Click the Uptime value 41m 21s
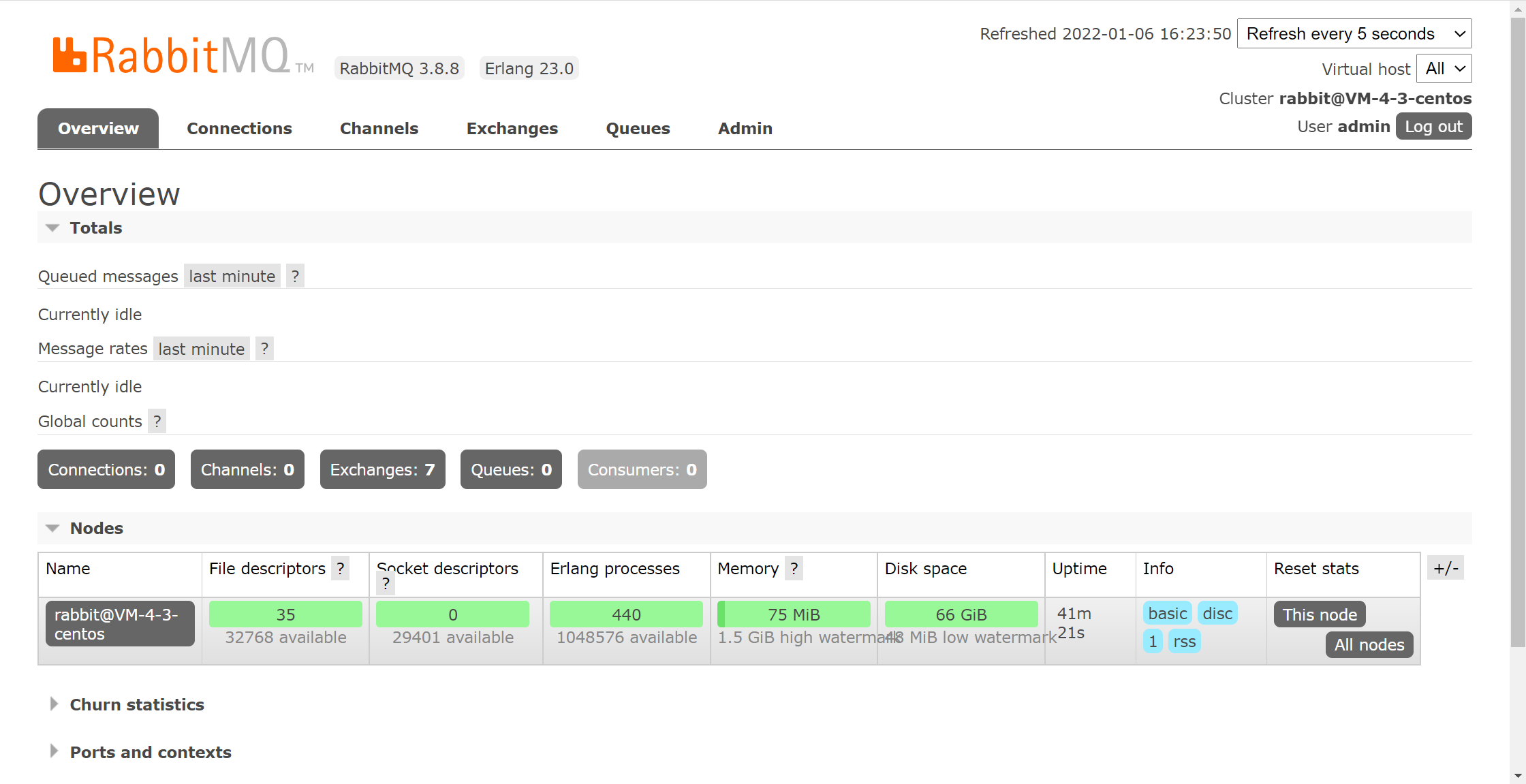Screen dimensions: 1526x784 pyautogui.click(x=1074, y=623)
